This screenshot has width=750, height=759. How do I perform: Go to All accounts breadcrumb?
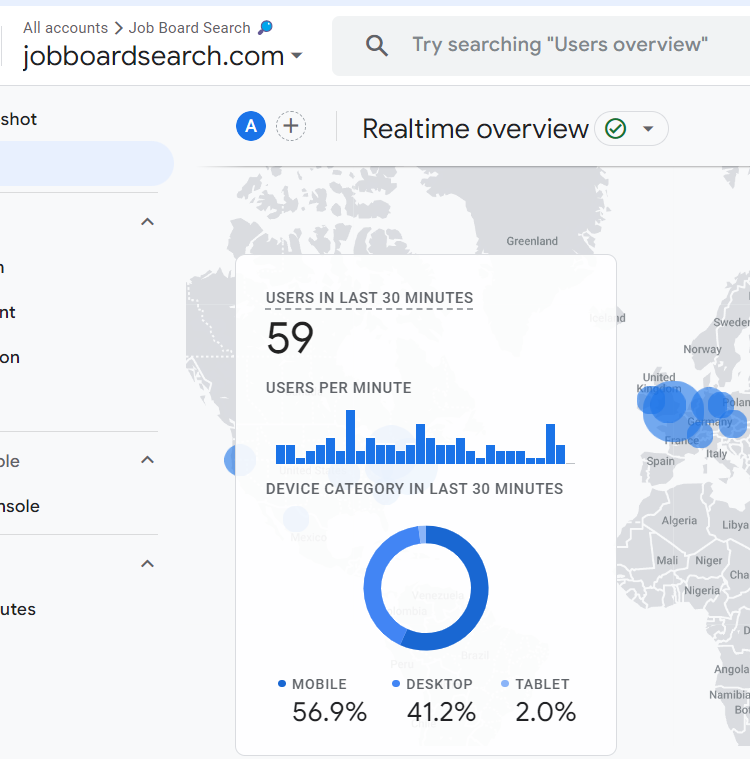(65, 28)
